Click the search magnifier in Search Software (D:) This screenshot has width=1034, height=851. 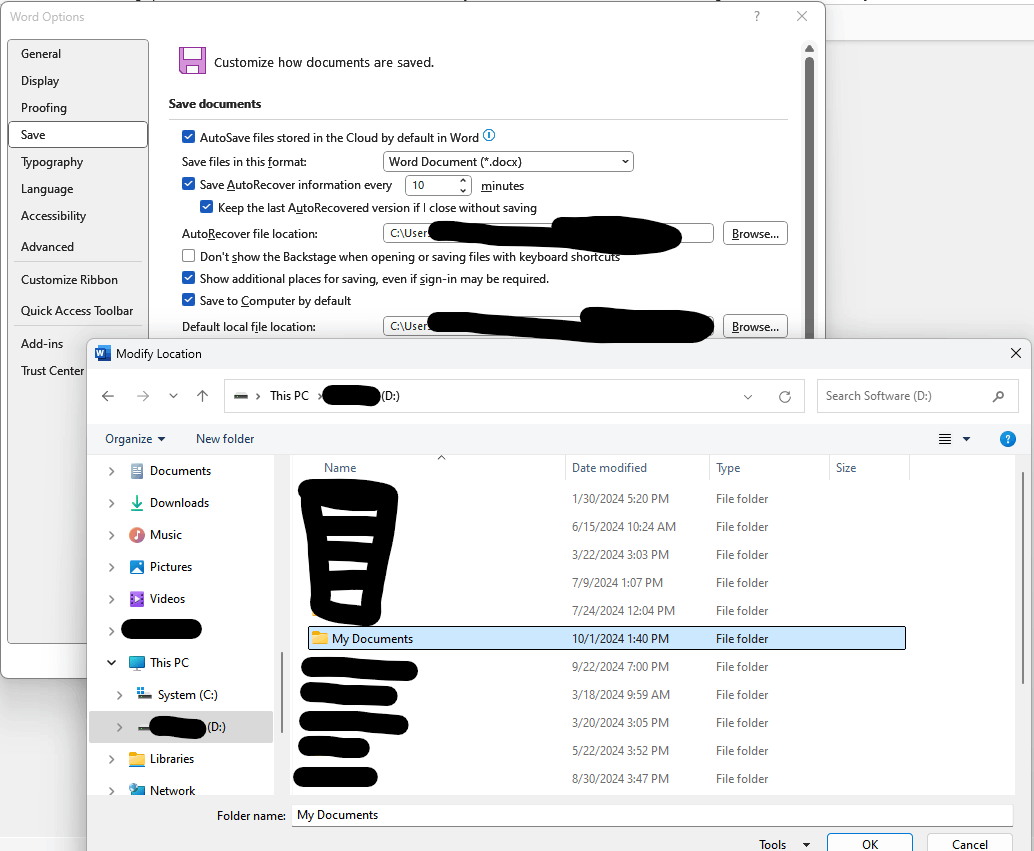coord(997,395)
